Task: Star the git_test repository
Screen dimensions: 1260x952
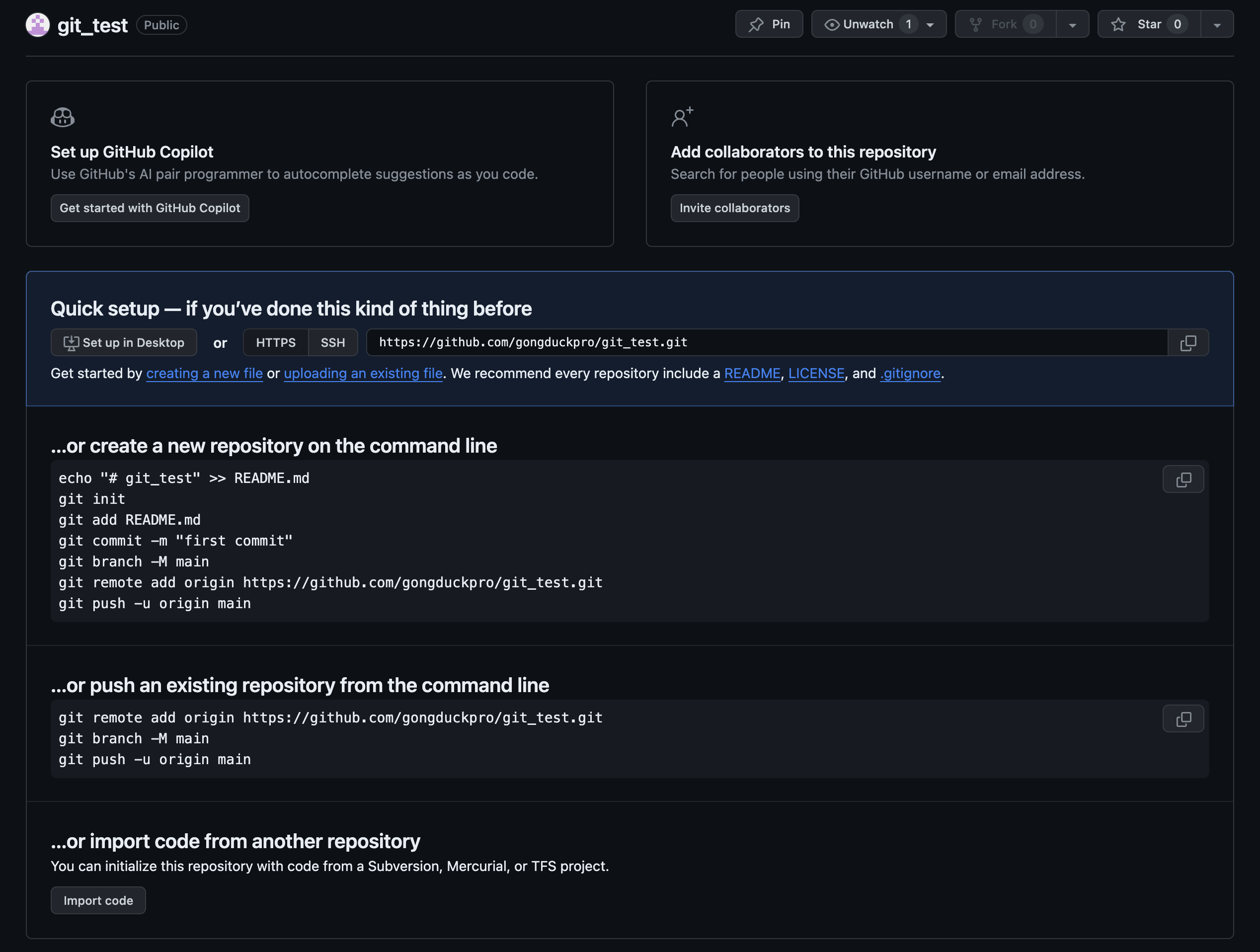Action: (x=1149, y=24)
